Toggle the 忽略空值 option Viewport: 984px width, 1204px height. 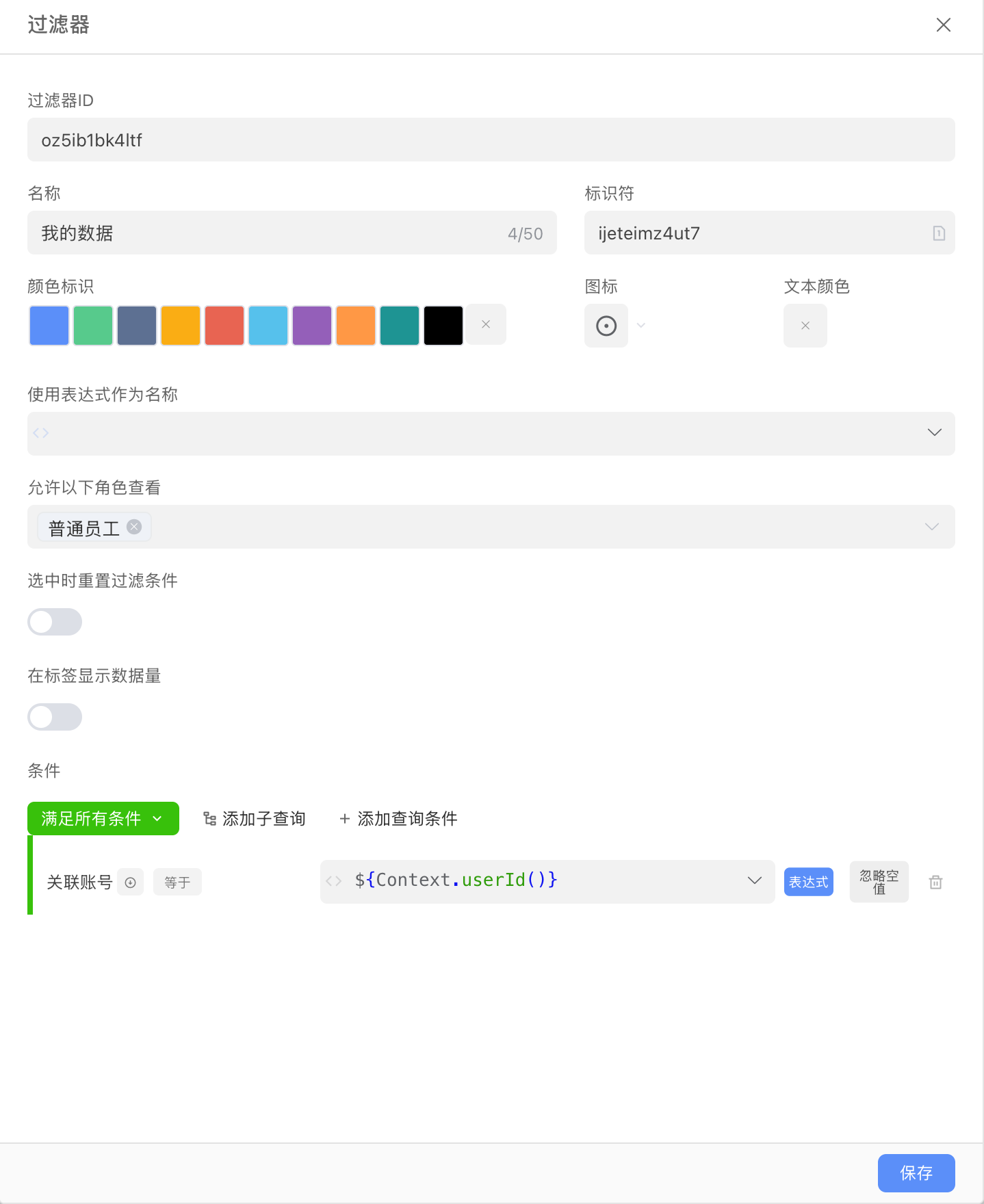coord(879,882)
